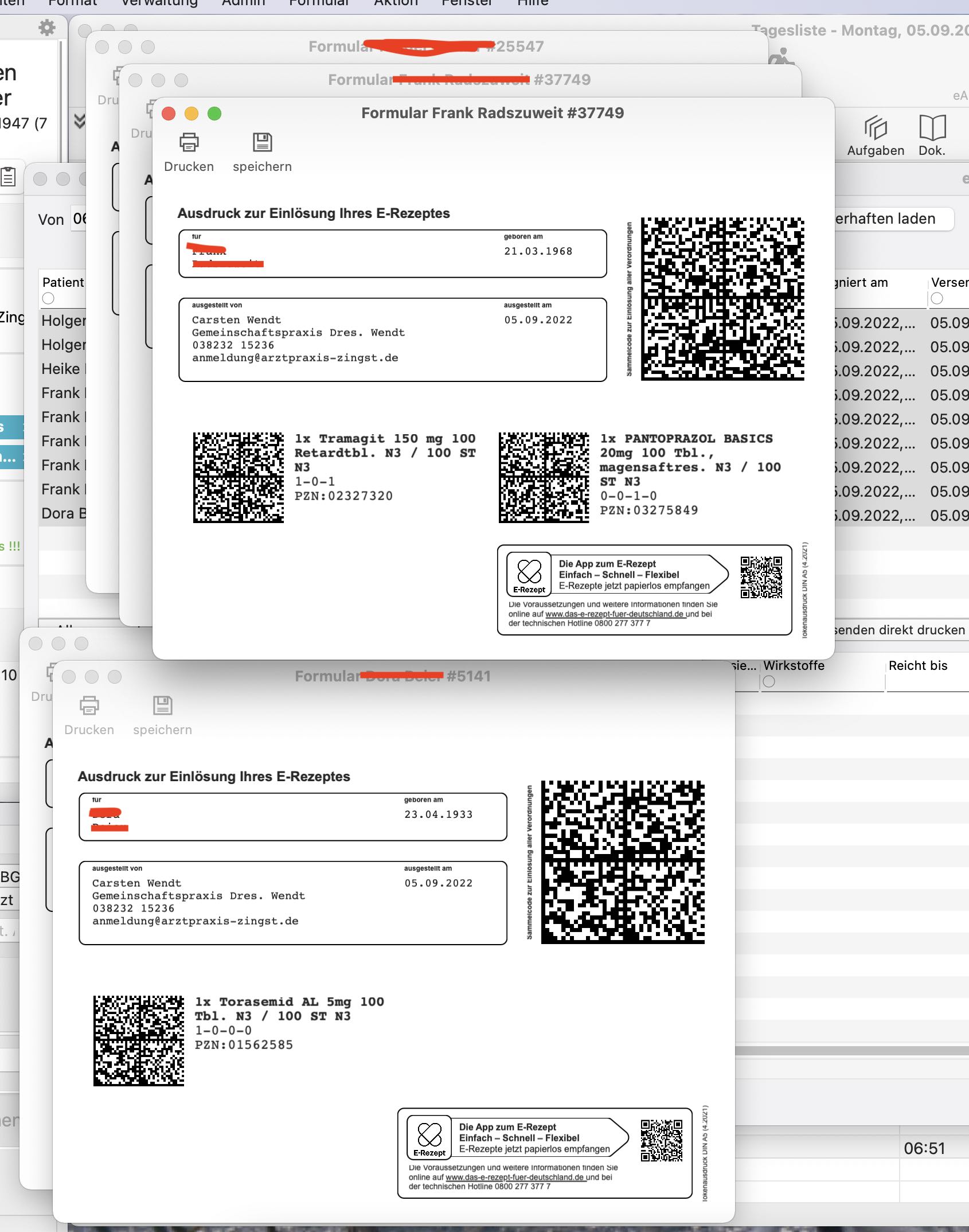Sort by the Wirkstoffe column header

point(794,665)
